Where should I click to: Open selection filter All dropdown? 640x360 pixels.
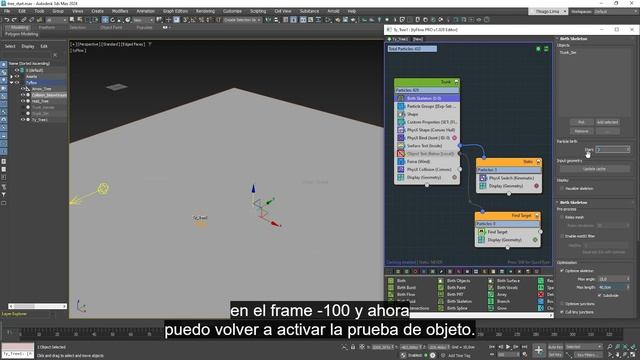(x=56, y=20)
